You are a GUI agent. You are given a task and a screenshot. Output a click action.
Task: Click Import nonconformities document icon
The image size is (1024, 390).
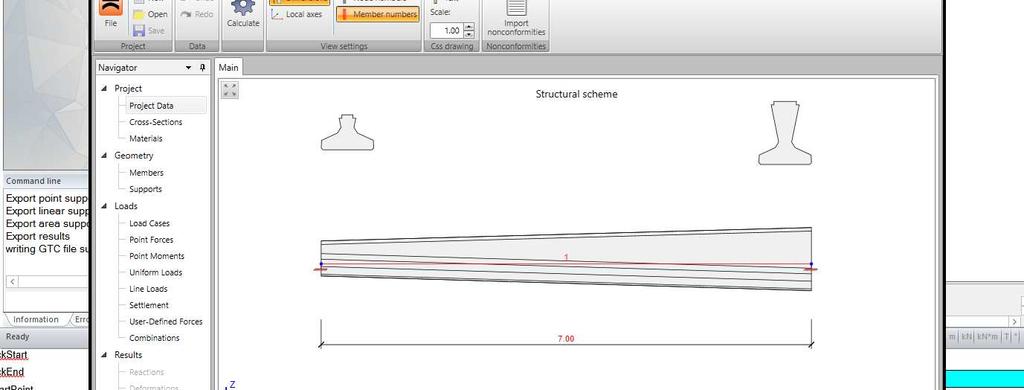point(516,7)
